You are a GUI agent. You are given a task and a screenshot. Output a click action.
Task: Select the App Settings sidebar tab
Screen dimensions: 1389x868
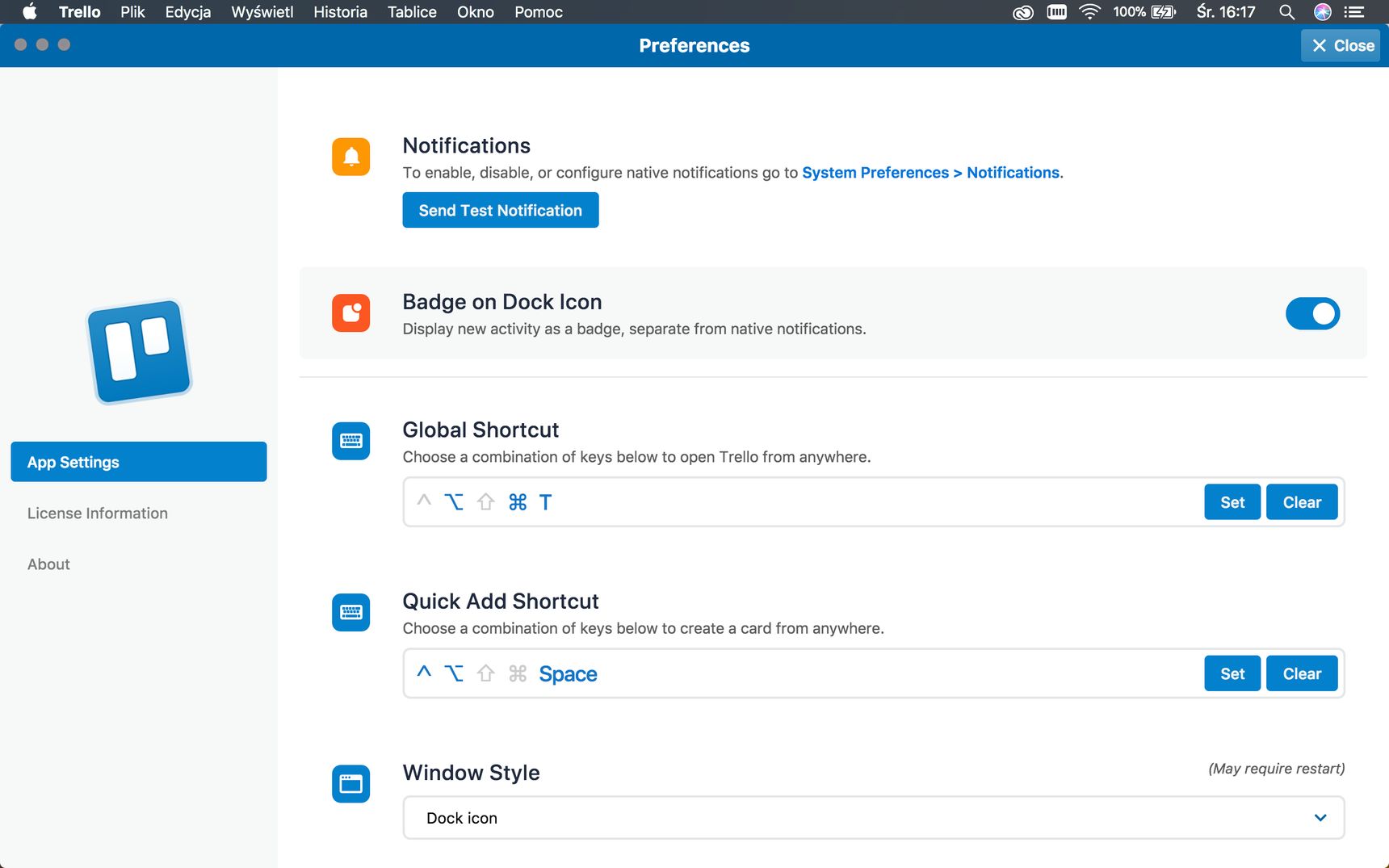click(x=139, y=462)
